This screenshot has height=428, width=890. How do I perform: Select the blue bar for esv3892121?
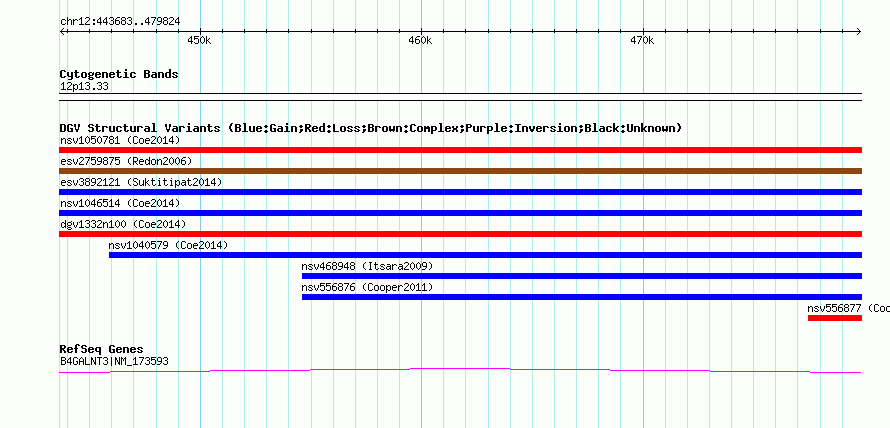(x=460, y=192)
